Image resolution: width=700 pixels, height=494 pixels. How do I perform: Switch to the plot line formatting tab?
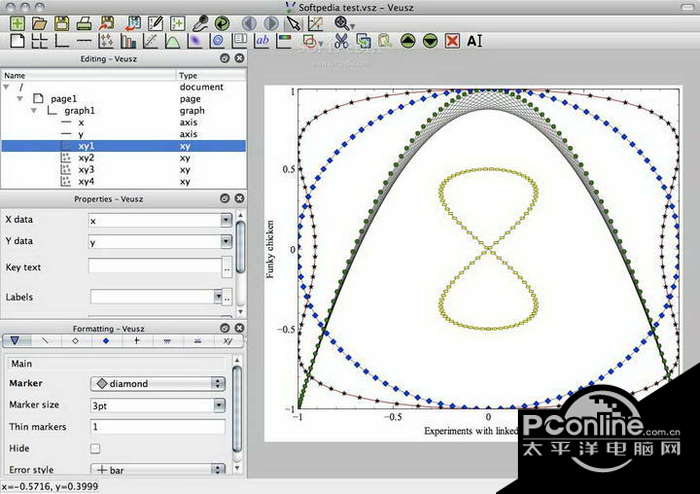pyautogui.click(x=45, y=341)
